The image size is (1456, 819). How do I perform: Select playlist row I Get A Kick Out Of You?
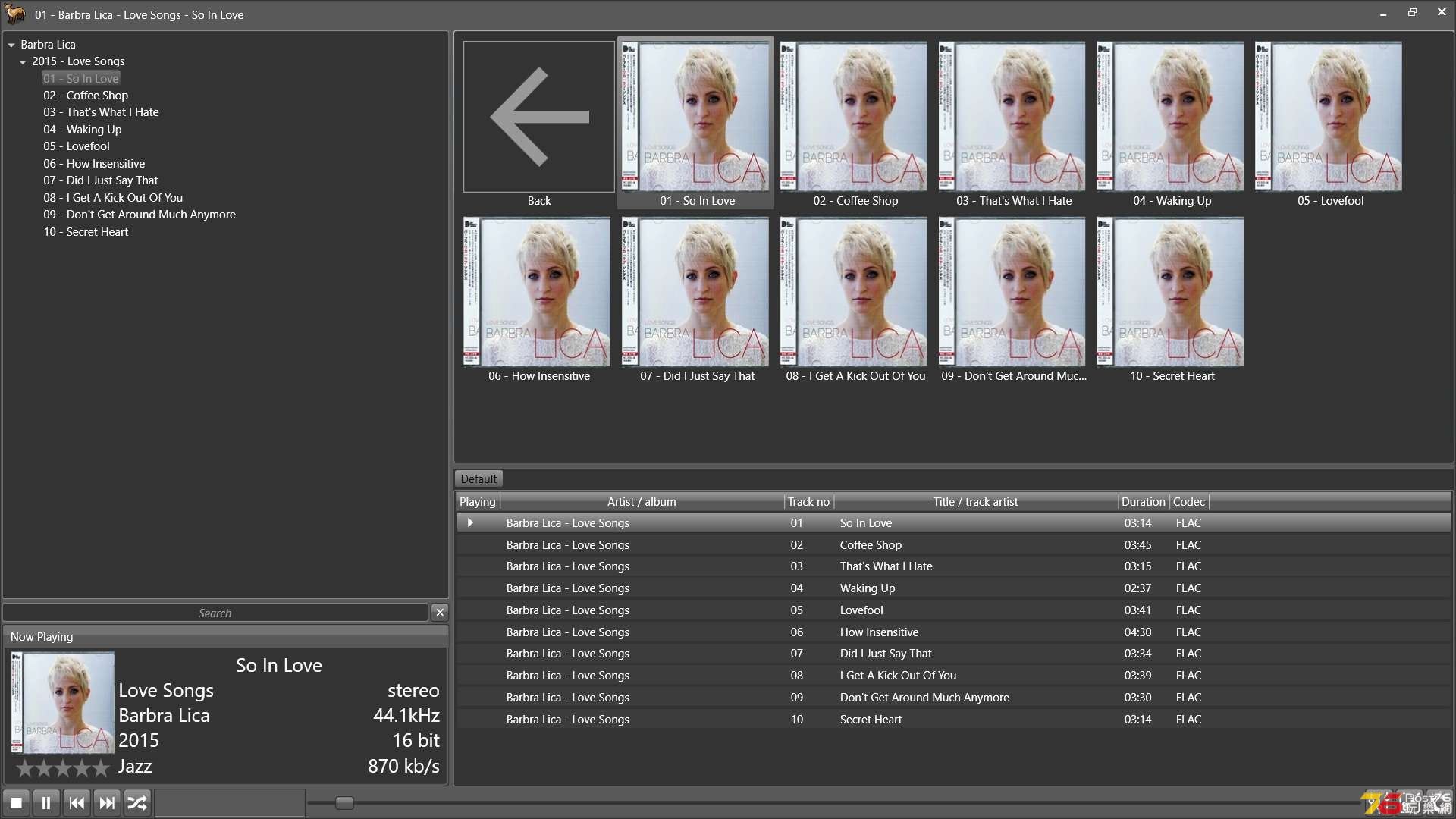(x=953, y=676)
